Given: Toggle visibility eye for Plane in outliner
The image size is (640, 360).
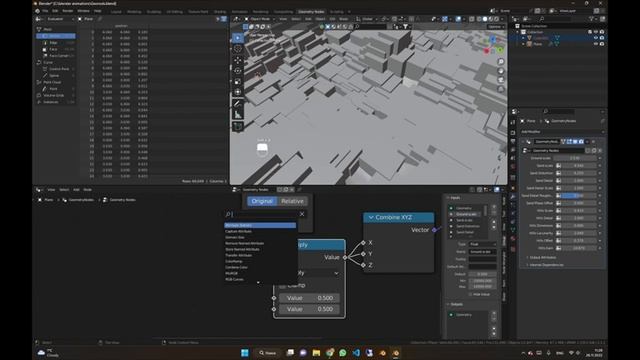Looking at the screenshot, I should pyautogui.click(x=596, y=44).
